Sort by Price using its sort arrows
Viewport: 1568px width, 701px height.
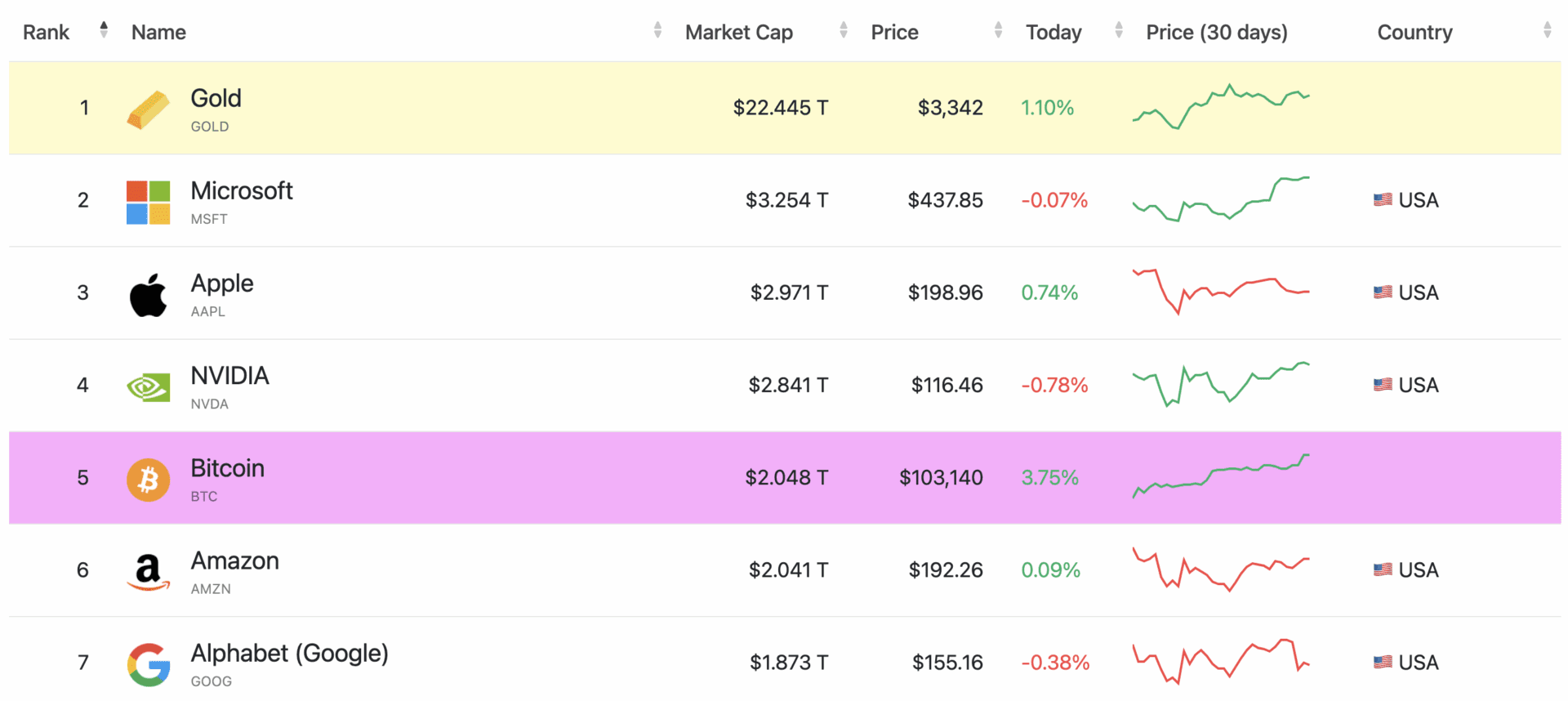(998, 30)
